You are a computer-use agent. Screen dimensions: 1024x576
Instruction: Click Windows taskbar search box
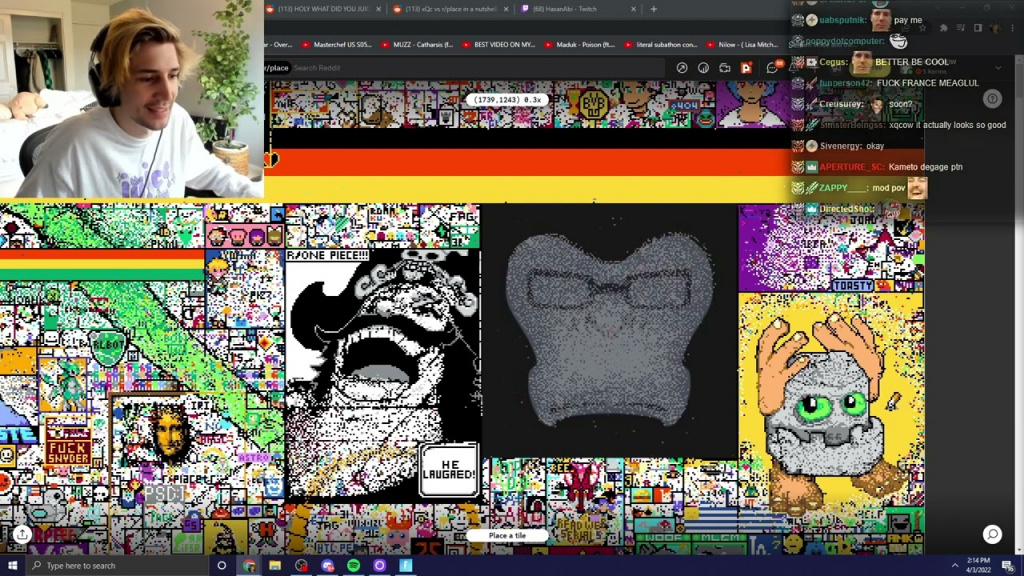[118, 566]
